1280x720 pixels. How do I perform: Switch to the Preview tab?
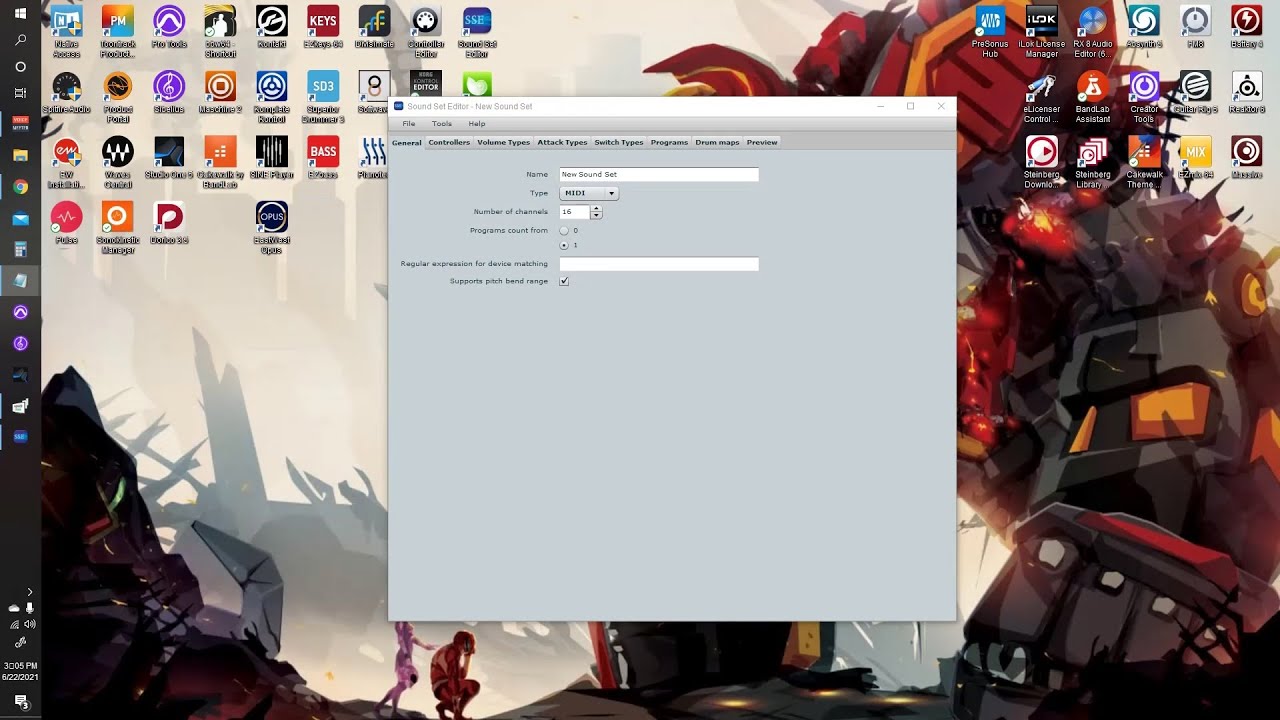point(762,142)
